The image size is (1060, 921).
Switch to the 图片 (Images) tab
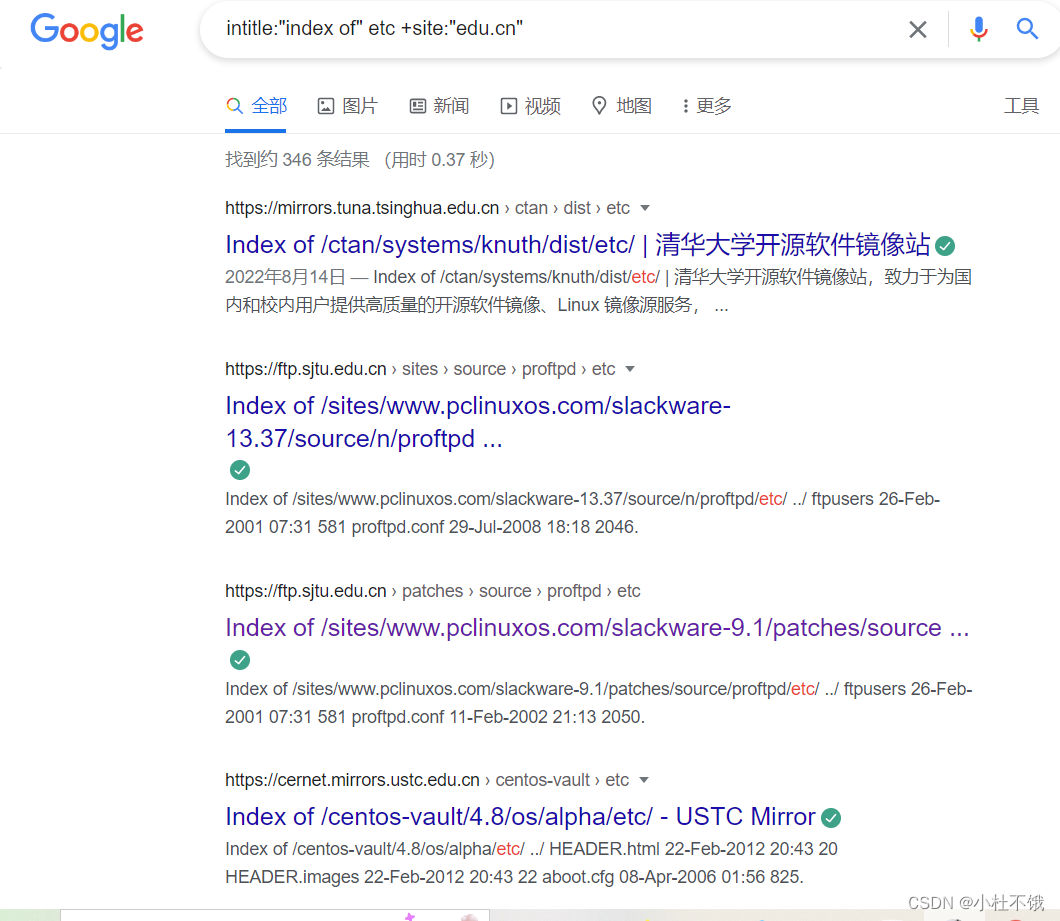pyautogui.click(x=347, y=106)
